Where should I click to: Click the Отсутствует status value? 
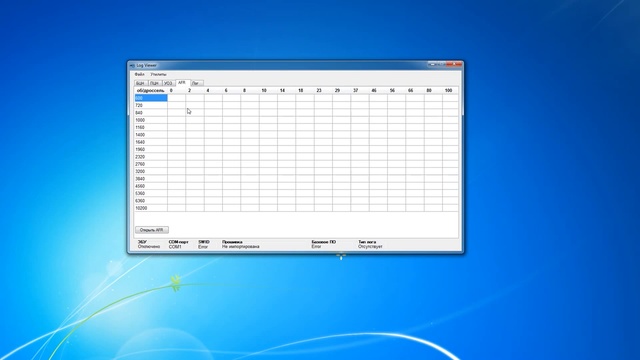click(x=370, y=247)
